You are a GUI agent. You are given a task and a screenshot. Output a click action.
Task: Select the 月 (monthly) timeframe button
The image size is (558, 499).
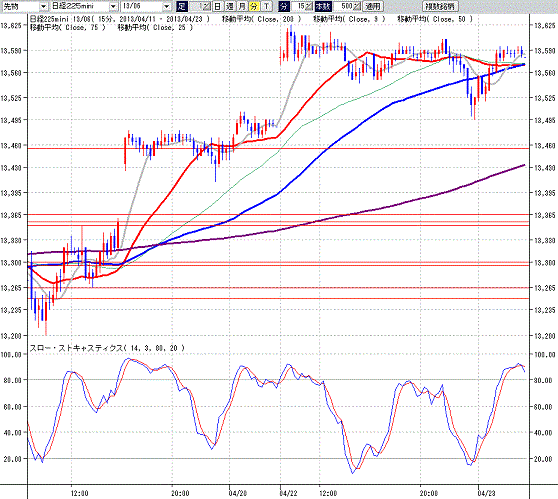[x=242, y=6]
